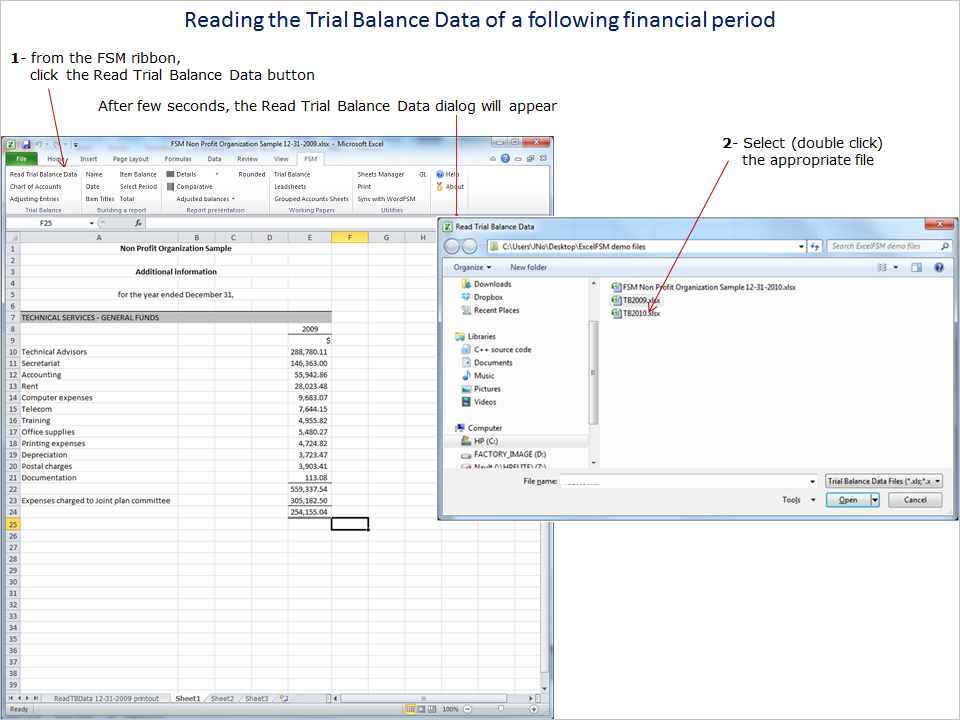Click the Help icon in FSM ribbon

coord(440,174)
